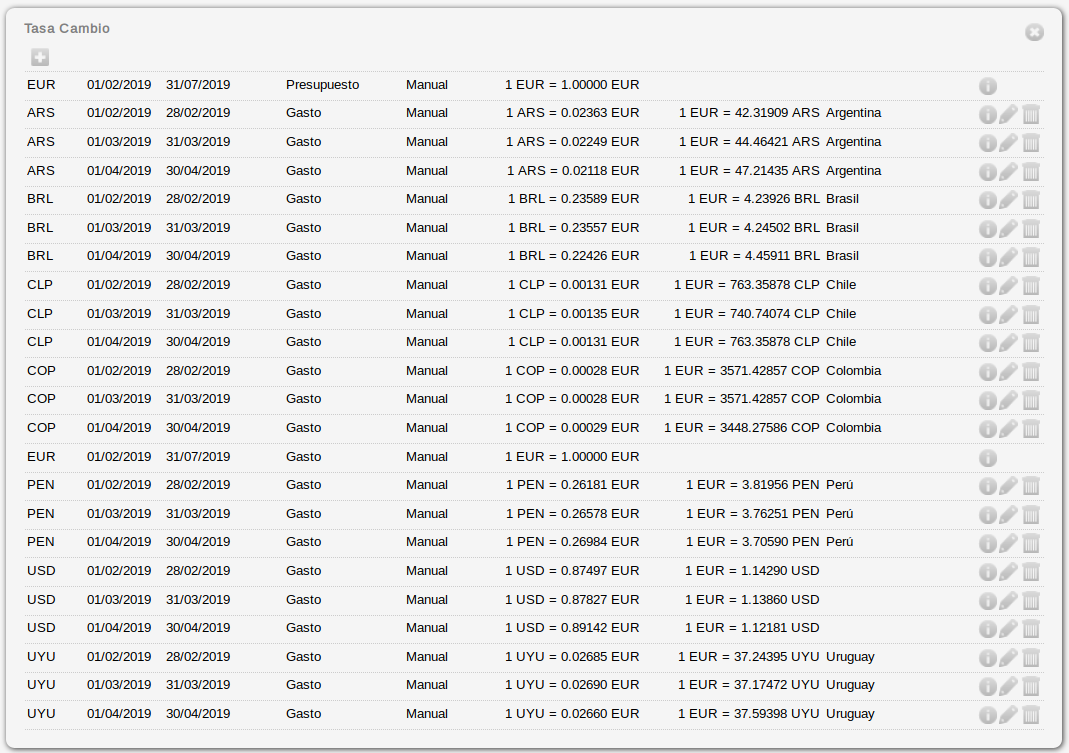Viewport: 1069px width, 753px height.
Task: Add a new exchange rate with plus icon
Action: 40,57
